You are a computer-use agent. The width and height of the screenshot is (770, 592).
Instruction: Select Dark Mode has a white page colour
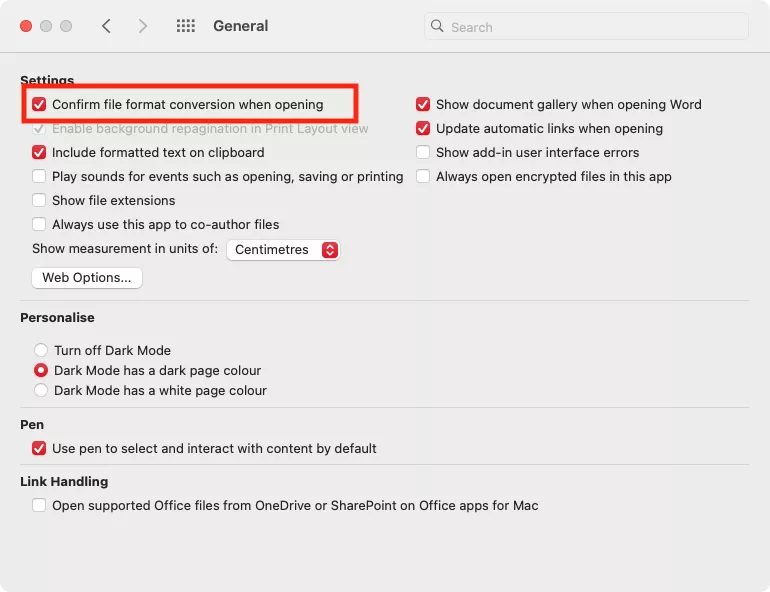click(41, 390)
